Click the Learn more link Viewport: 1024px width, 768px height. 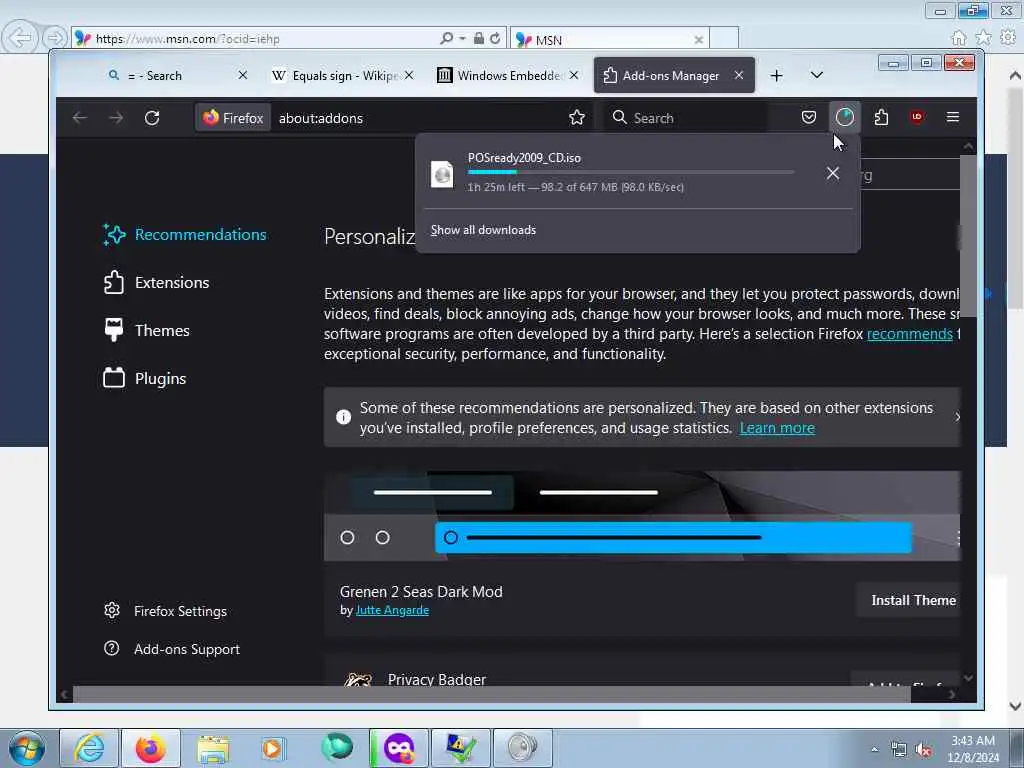click(x=777, y=428)
